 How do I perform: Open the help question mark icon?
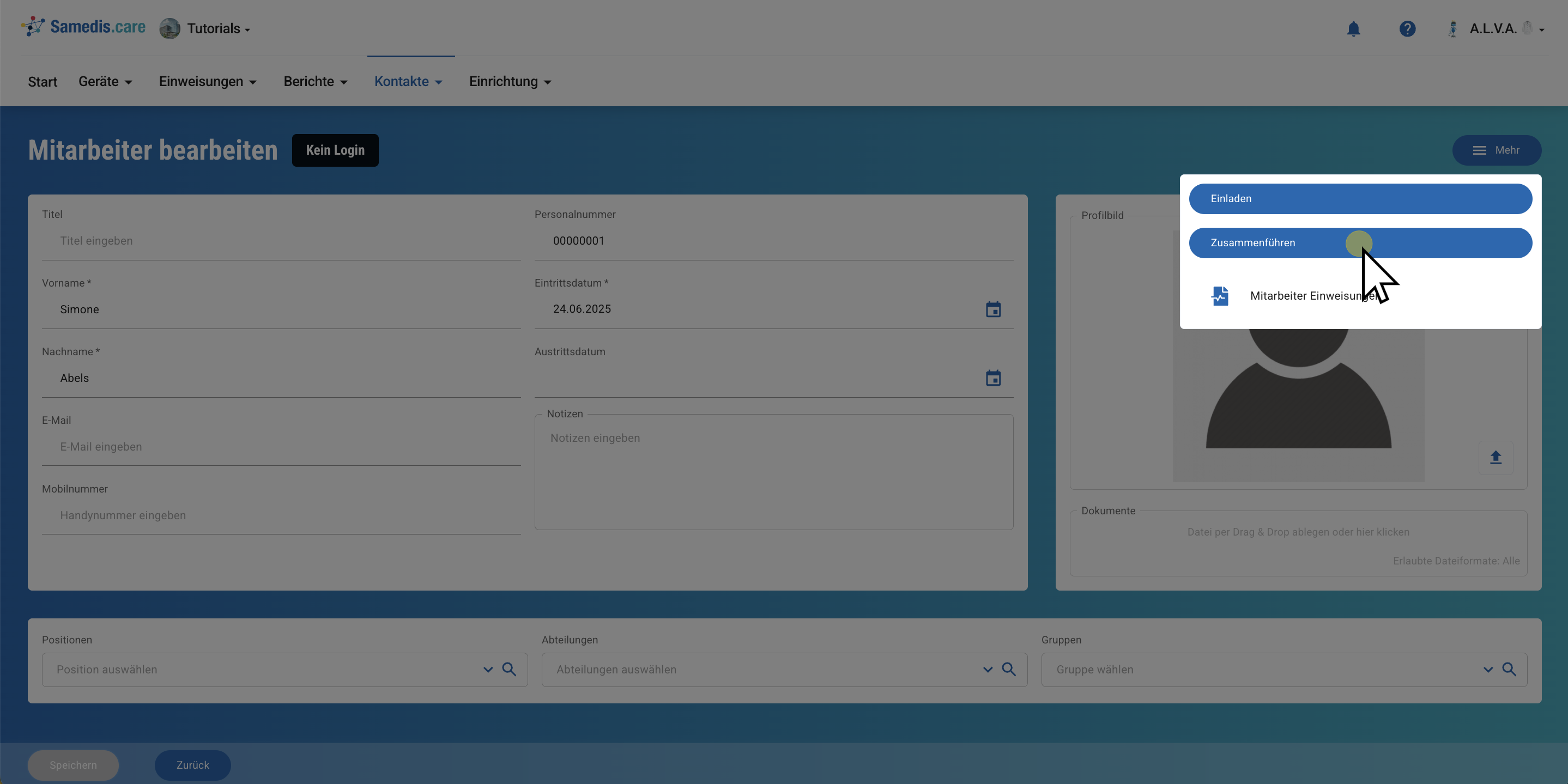(x=1407, y=29)
